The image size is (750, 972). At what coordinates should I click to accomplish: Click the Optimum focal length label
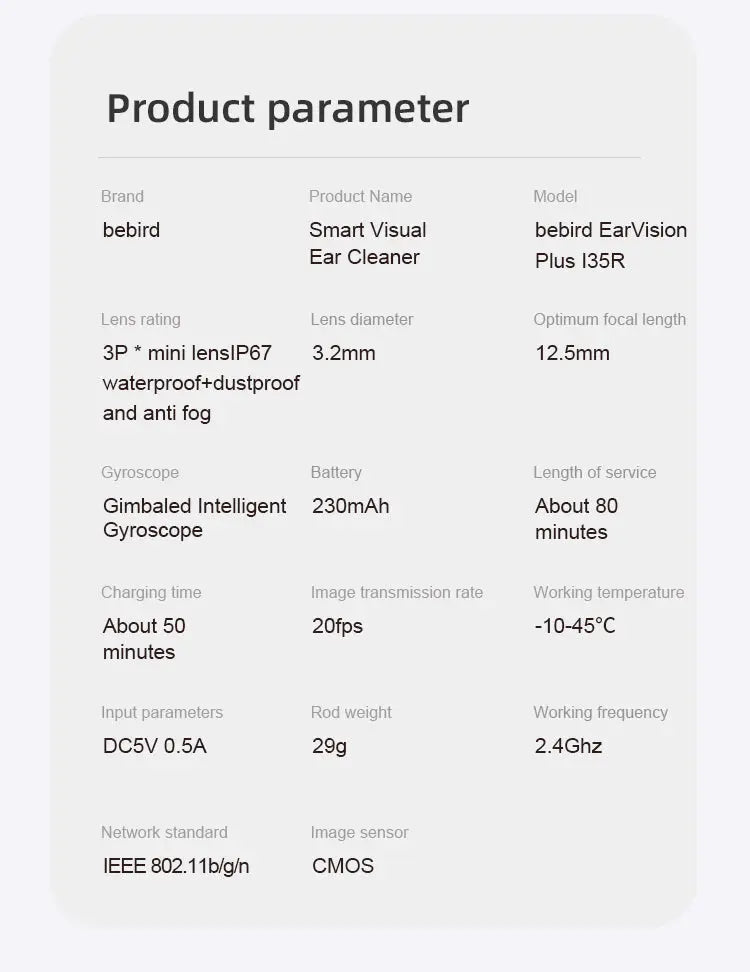[609, 320]
